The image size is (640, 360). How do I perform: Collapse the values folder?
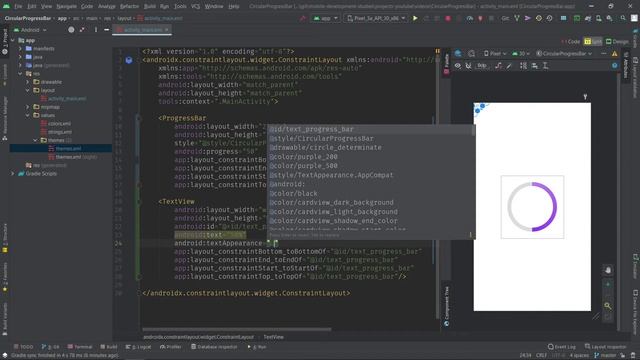pyautogui.click(x=28, y=116)
